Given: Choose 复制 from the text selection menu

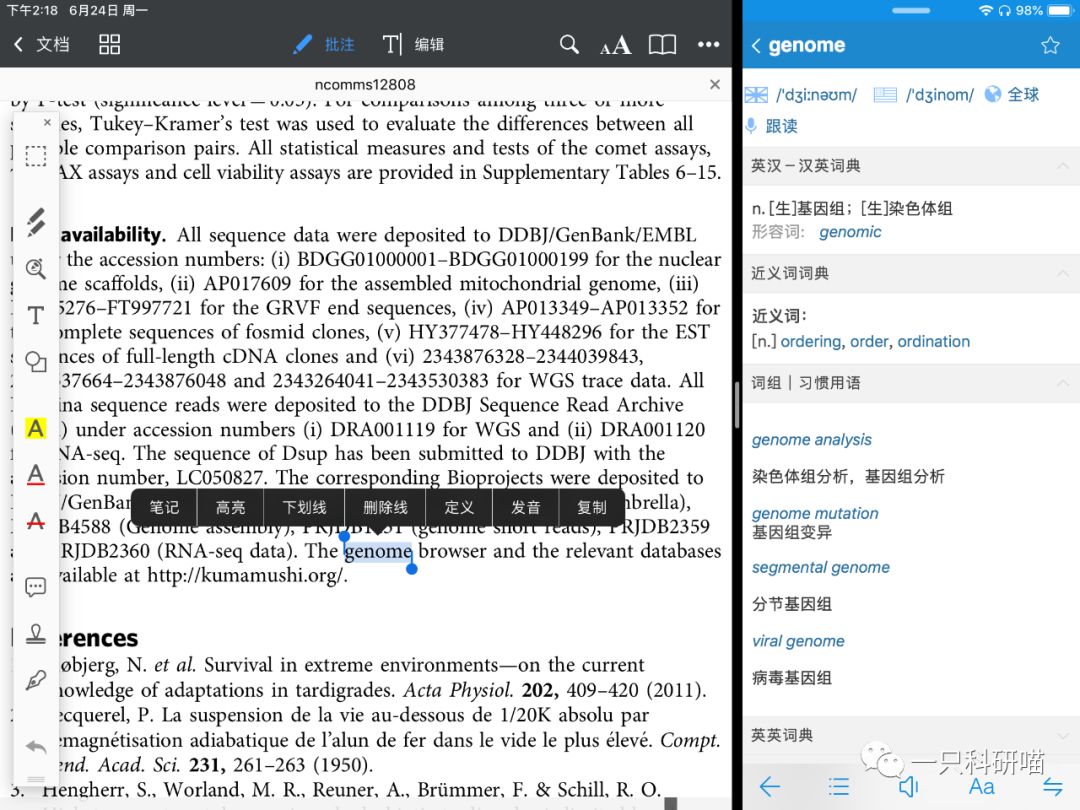Looking at the screenshot, I should coord(592,507).
